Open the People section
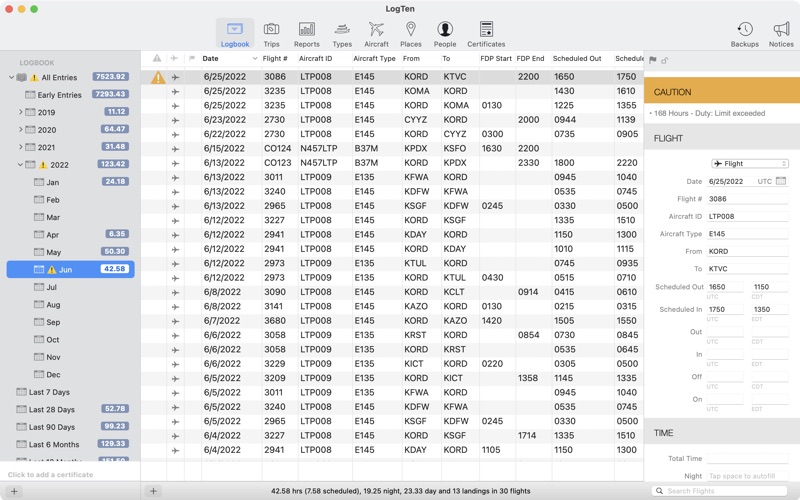Image resolution: width=800 pixels, height=500 pixels. [445, 34]
